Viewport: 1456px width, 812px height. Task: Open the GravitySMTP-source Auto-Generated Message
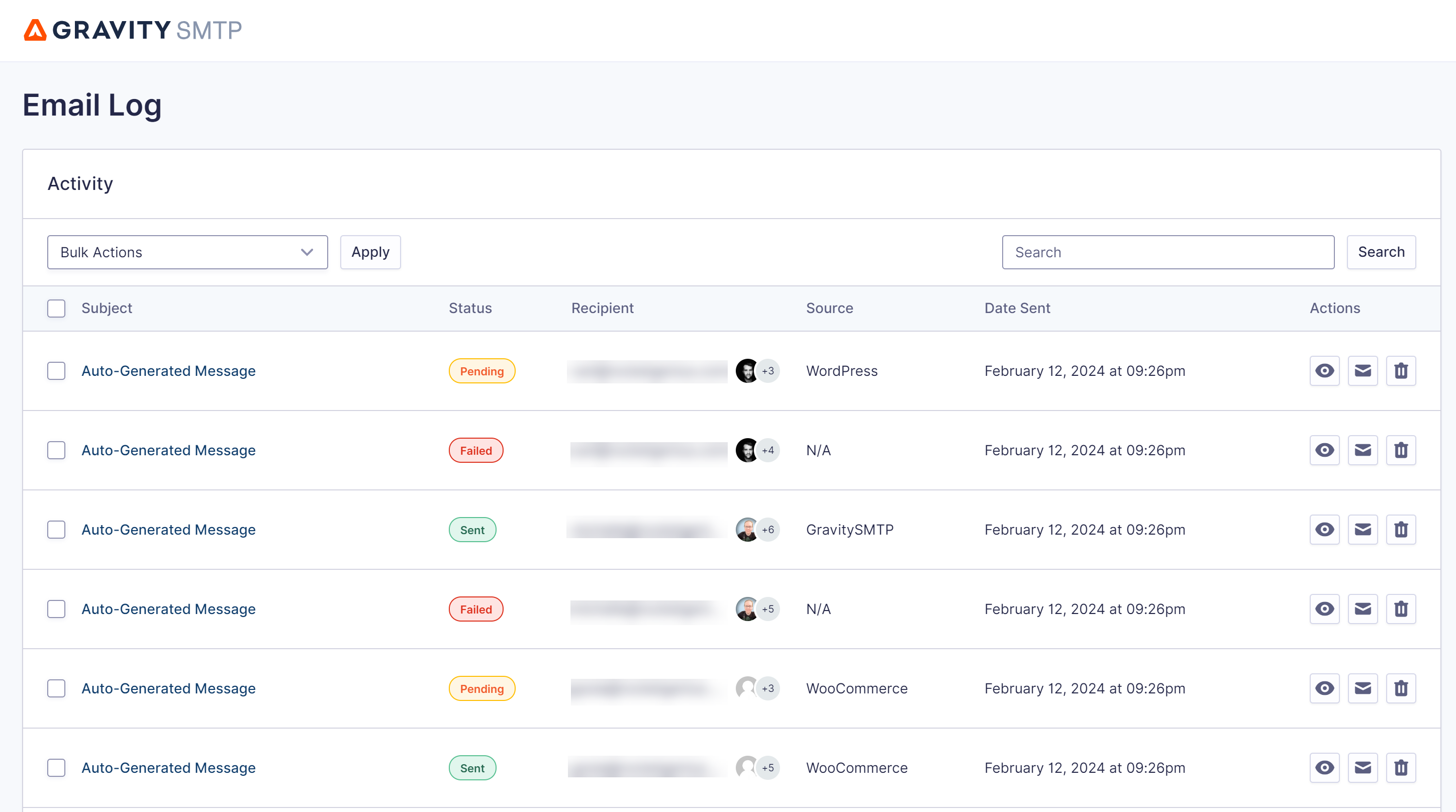pyautogui.click(x=168, y=530)
